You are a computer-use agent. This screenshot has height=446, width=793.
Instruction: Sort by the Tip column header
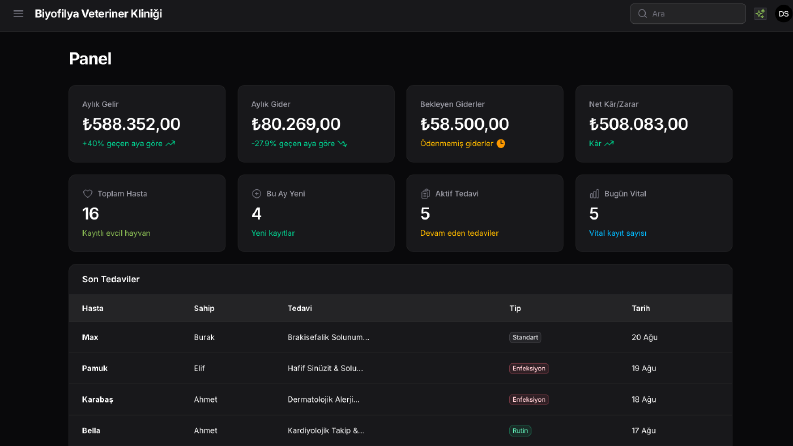point(515,308)
